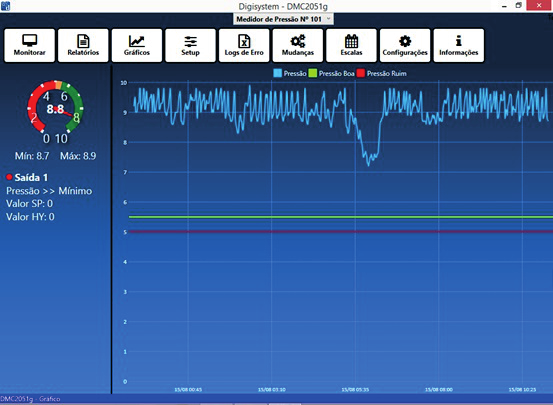Click the pressure dip at the chart's lowest point
The height and width of the screenshot is (405, 553).
coord(369,165)
